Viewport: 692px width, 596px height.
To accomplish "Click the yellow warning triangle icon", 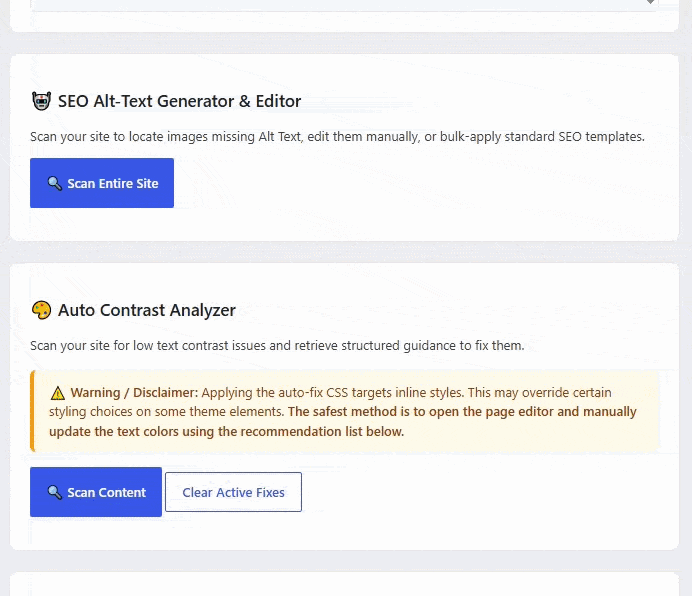I will pyautogui.click(x=57, y=392).
